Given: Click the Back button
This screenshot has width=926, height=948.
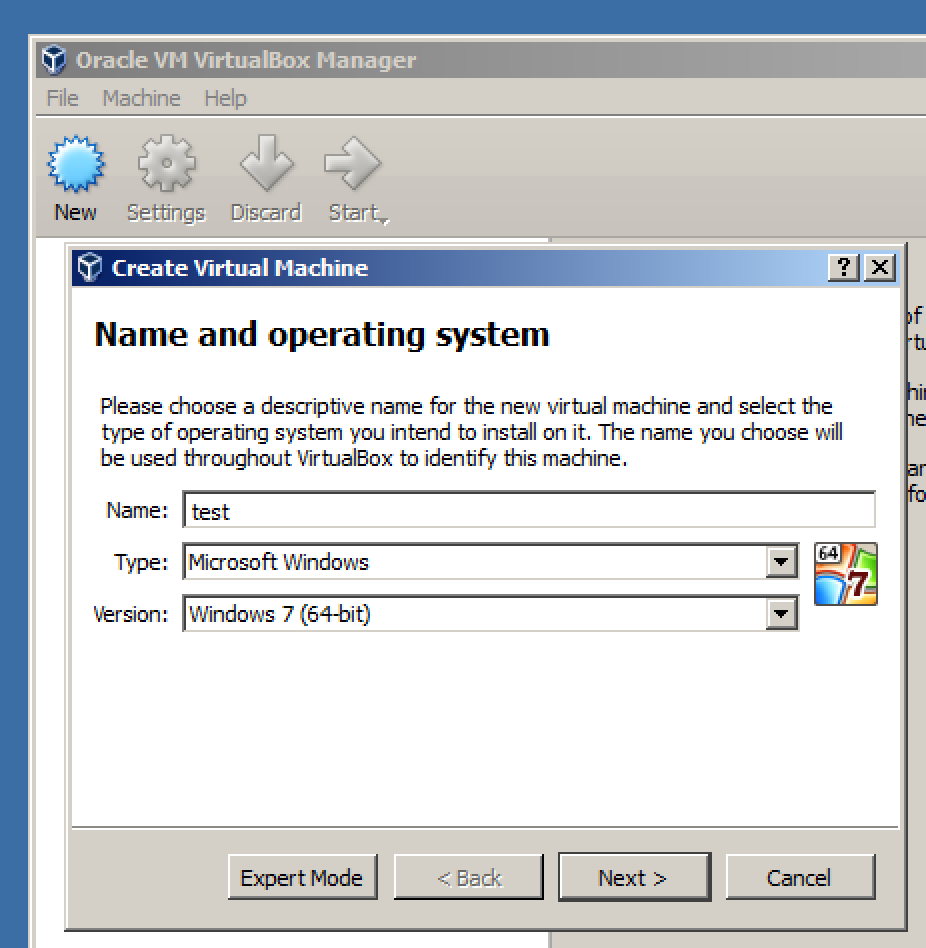Looking at the screenshot, I should tap(468, 877).
